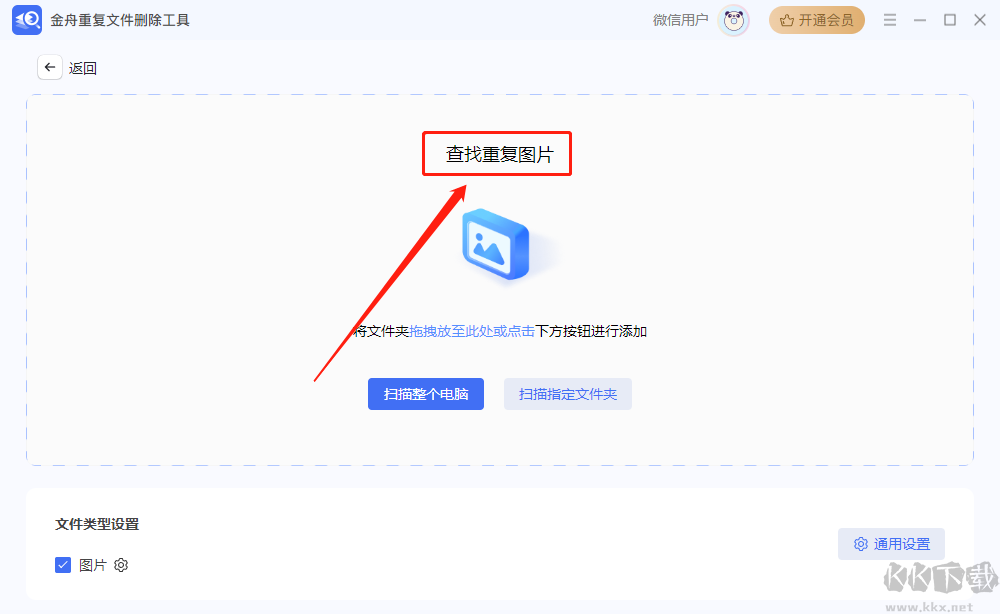1000x614 pixels.
Task: Click the 开通会员 membership button
Action: click(x=817, y=19)
